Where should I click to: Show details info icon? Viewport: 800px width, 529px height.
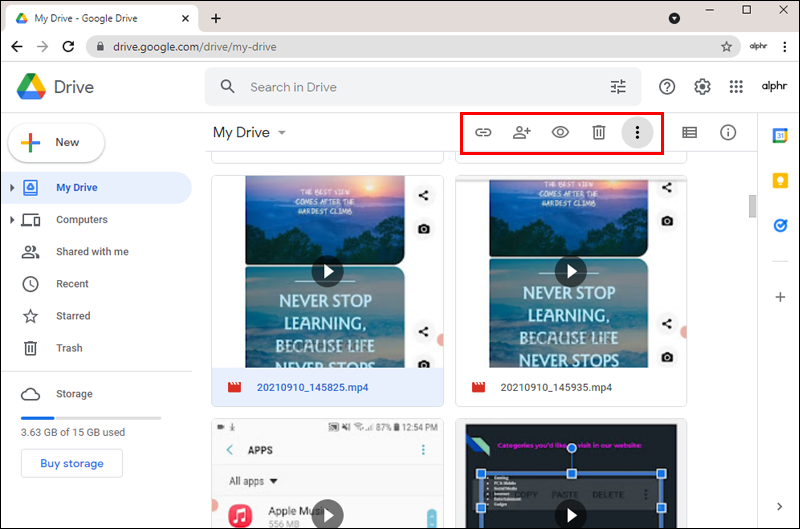coord(728,133)
